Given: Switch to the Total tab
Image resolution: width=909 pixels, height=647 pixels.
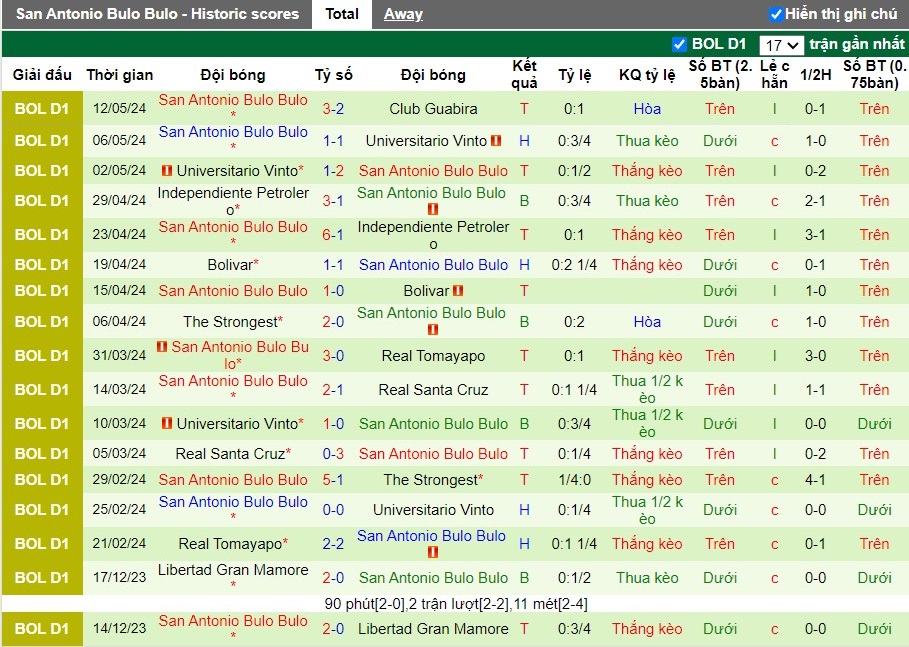Looking at the screenshot, I should click(x=341, y=14).
